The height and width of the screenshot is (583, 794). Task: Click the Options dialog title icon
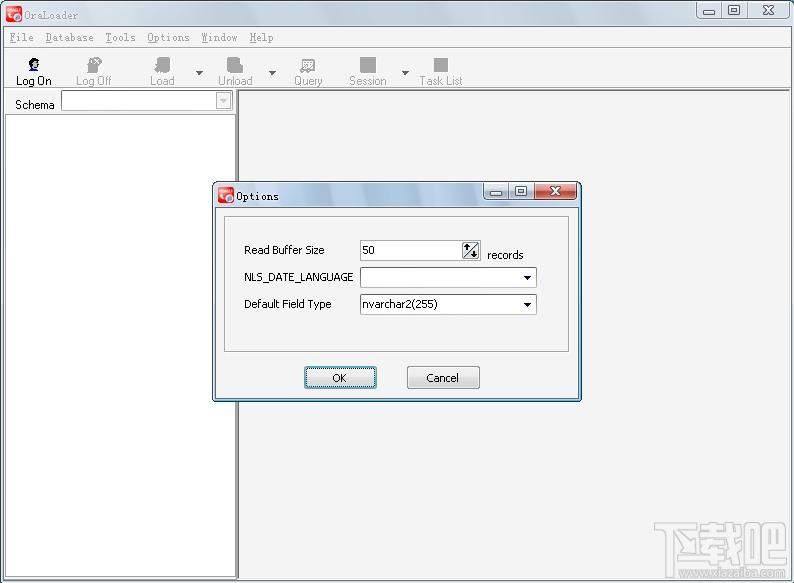coord(226,195)
